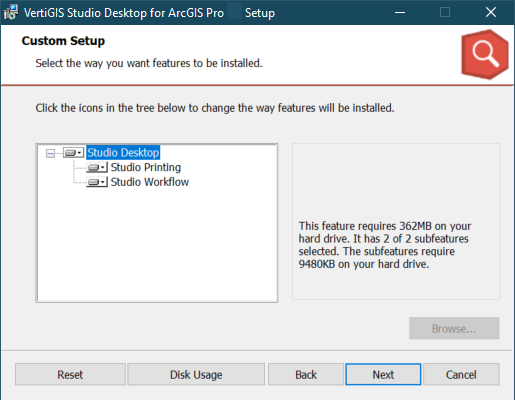The width and height of the screenshot is (515, 400).
Task: Open the Studio Desktop feature install icon
Action: click(x=73, y=153)
